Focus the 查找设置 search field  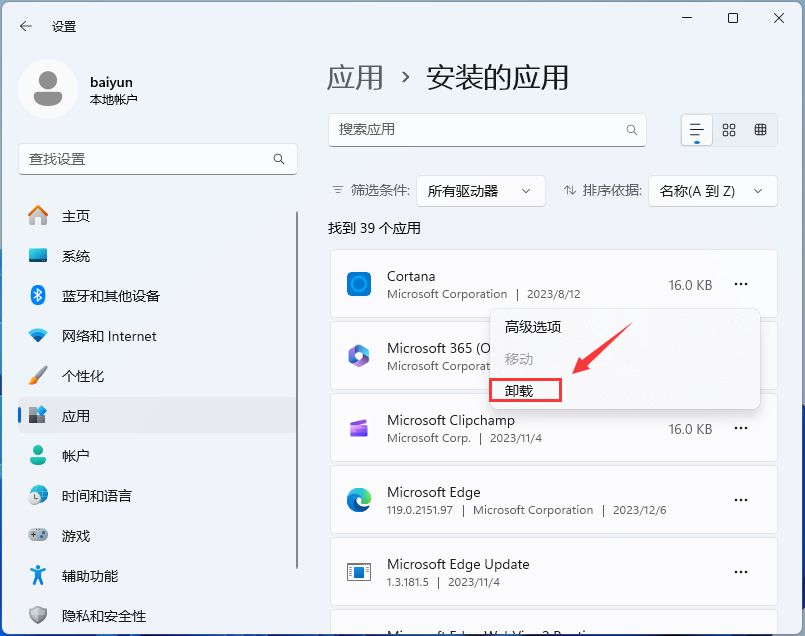click(158, 159)
